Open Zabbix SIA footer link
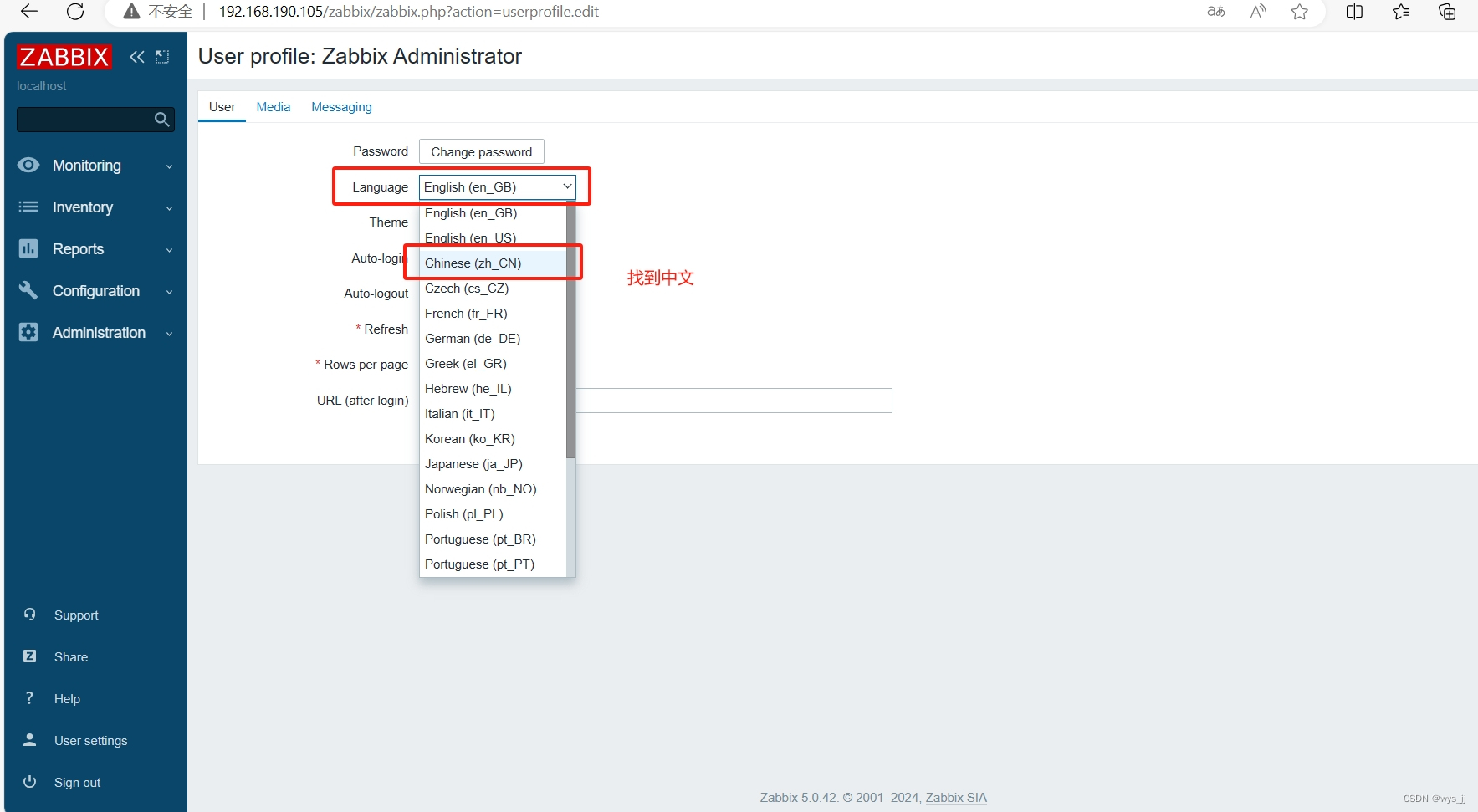 pyautogui.click(x=956, y=798)
